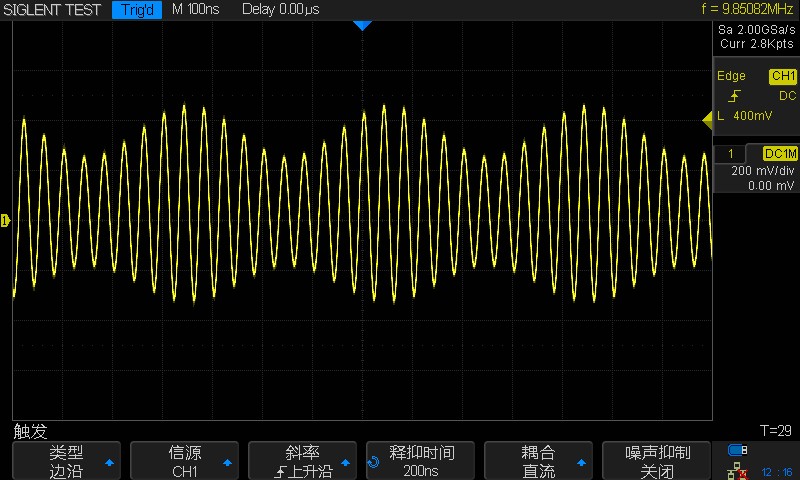The height and width of the screenshot is (480, 800).
Task: Select the channel 1 tab in info panel
Action: point(731,153)
